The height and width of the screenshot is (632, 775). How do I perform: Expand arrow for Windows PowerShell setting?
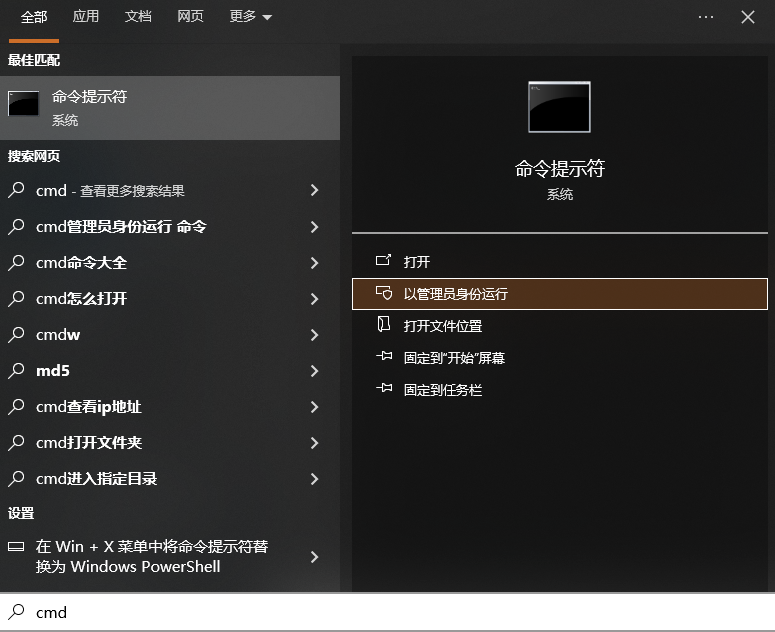click(x=314, y=557)
